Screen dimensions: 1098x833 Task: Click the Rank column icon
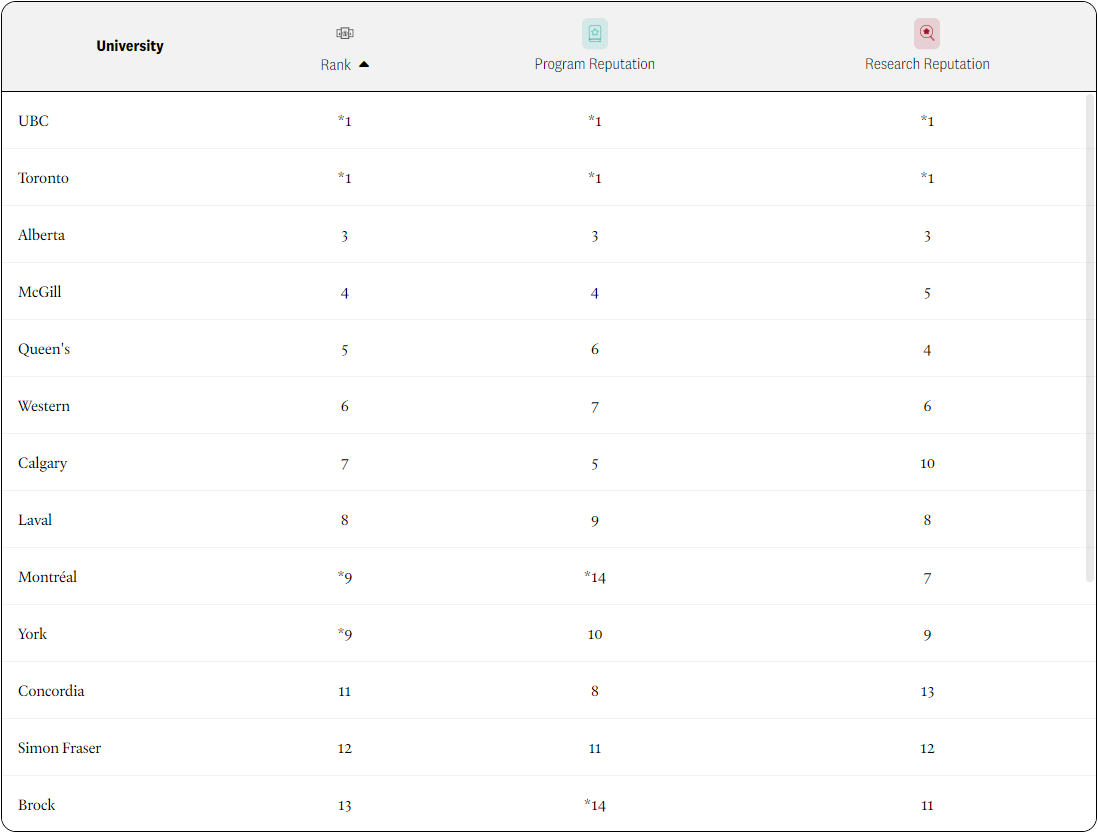pos(345,33)
